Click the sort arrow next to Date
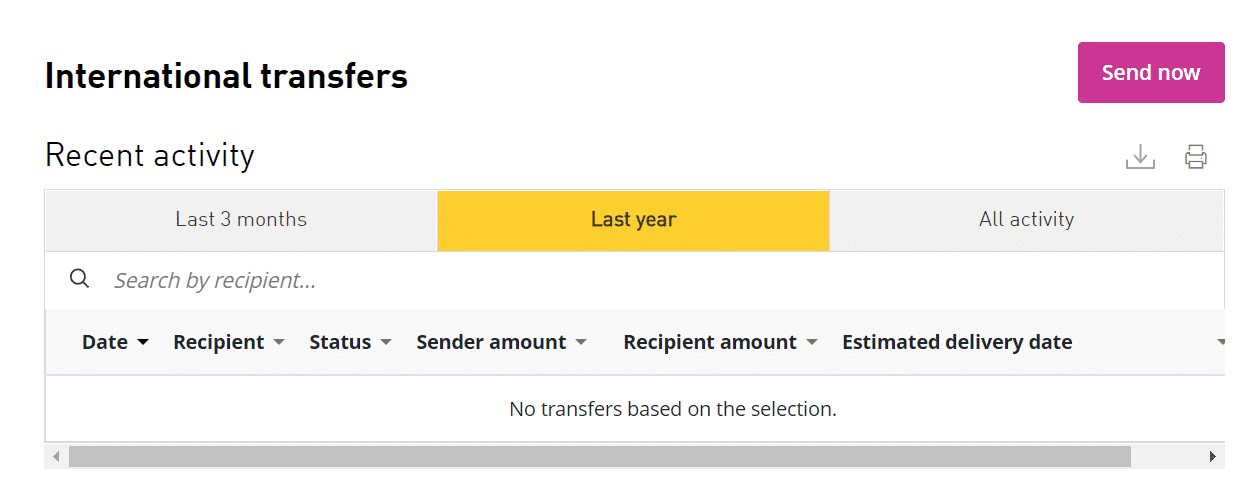The height and width of the screenshot is (501, 1255). (x=143, y=343)
